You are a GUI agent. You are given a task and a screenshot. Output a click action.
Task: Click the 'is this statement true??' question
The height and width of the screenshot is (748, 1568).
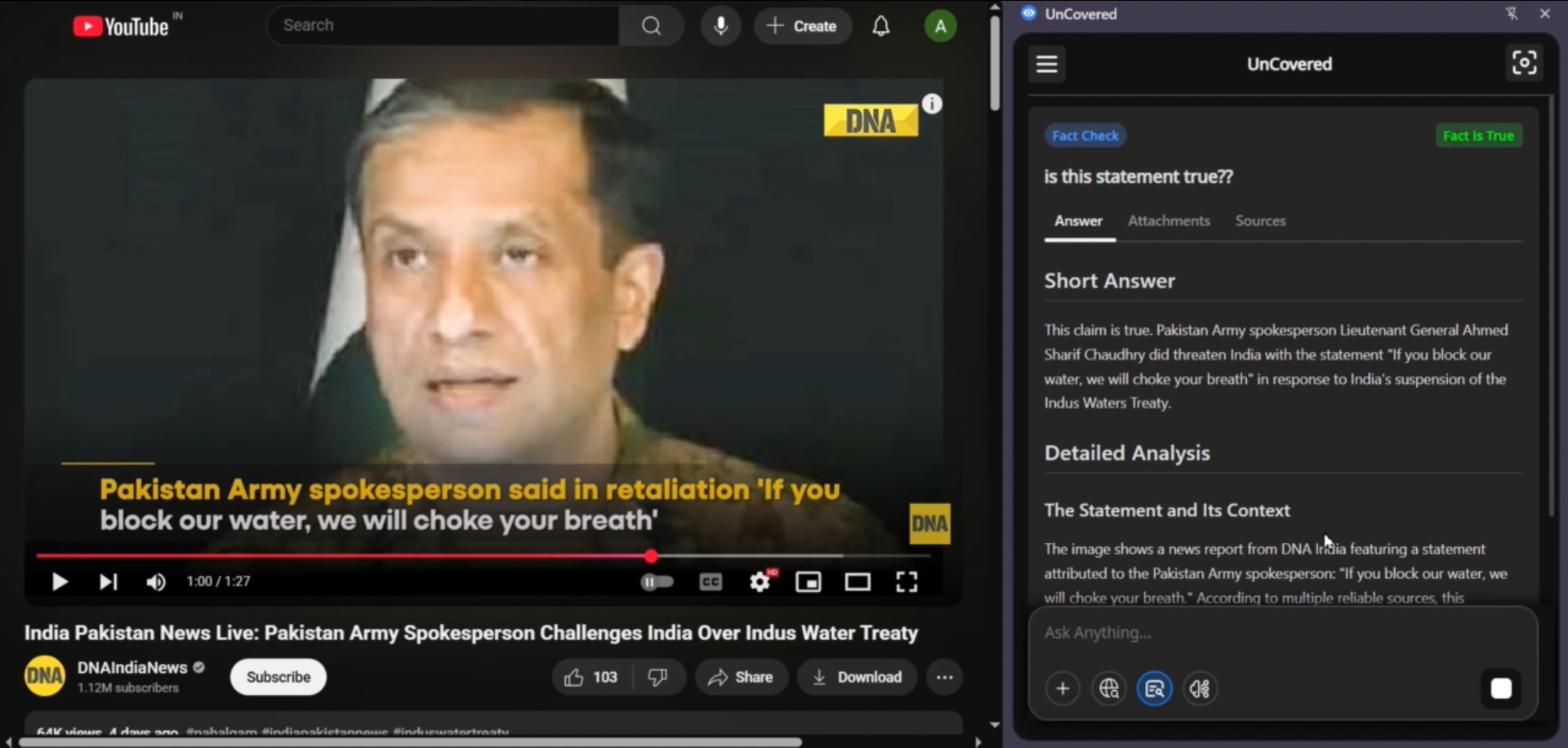tap(1138, 177)
